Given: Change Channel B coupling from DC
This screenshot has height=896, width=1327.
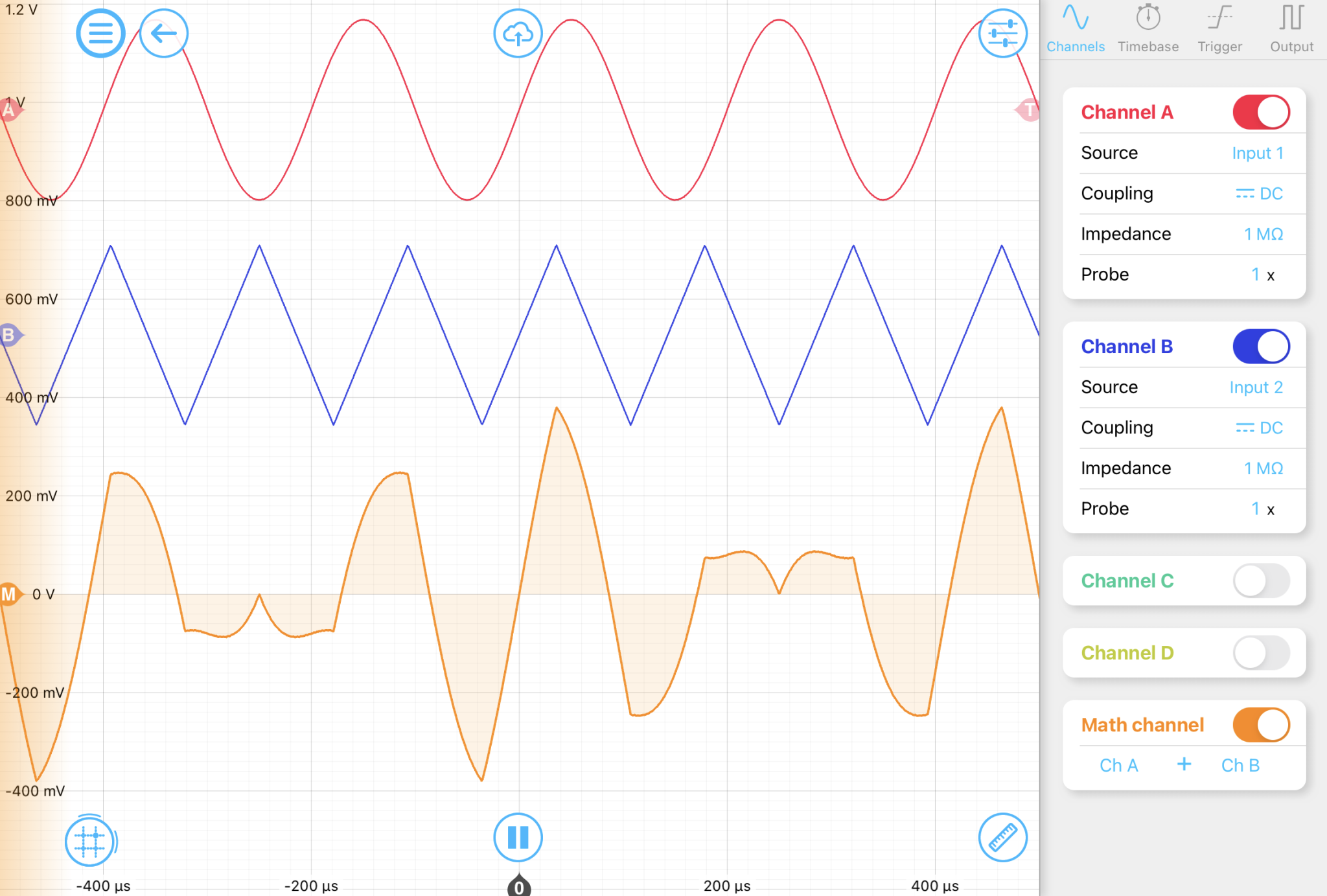Looking at the screenshot, I should [1258, 428].
